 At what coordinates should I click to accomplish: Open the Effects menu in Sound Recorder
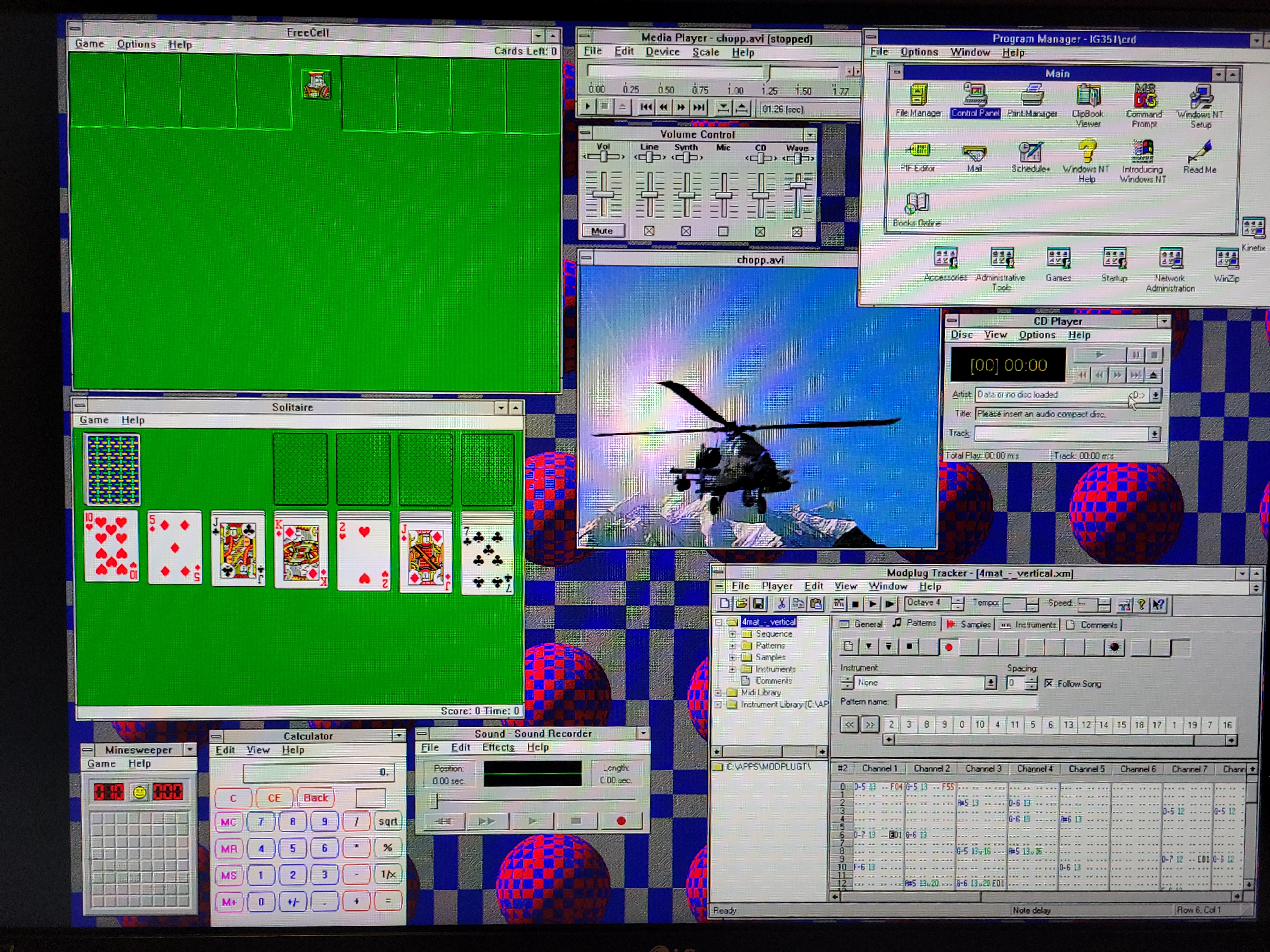[x=498, y=747]
